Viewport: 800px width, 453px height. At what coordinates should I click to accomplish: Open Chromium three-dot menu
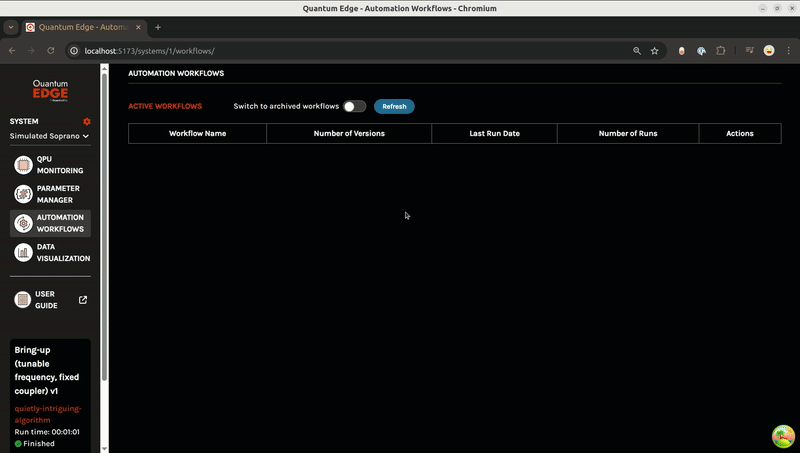(x=787, y=50)
